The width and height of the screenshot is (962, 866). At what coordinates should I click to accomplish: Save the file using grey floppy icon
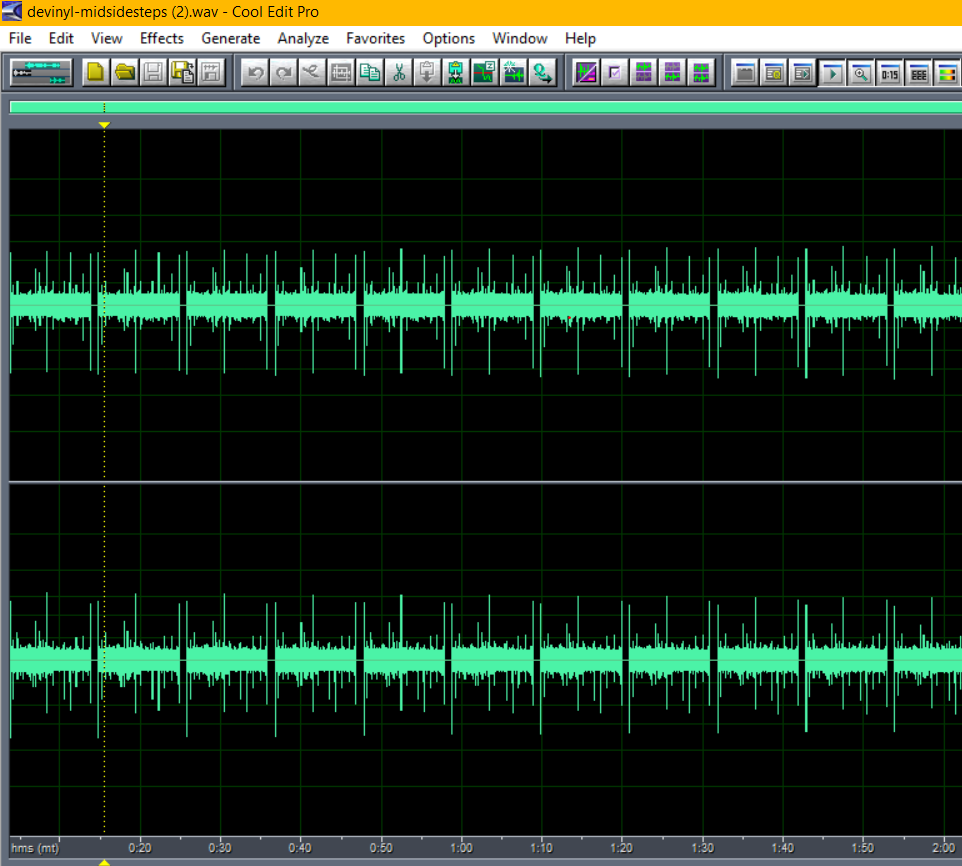[x=153, y=72]
